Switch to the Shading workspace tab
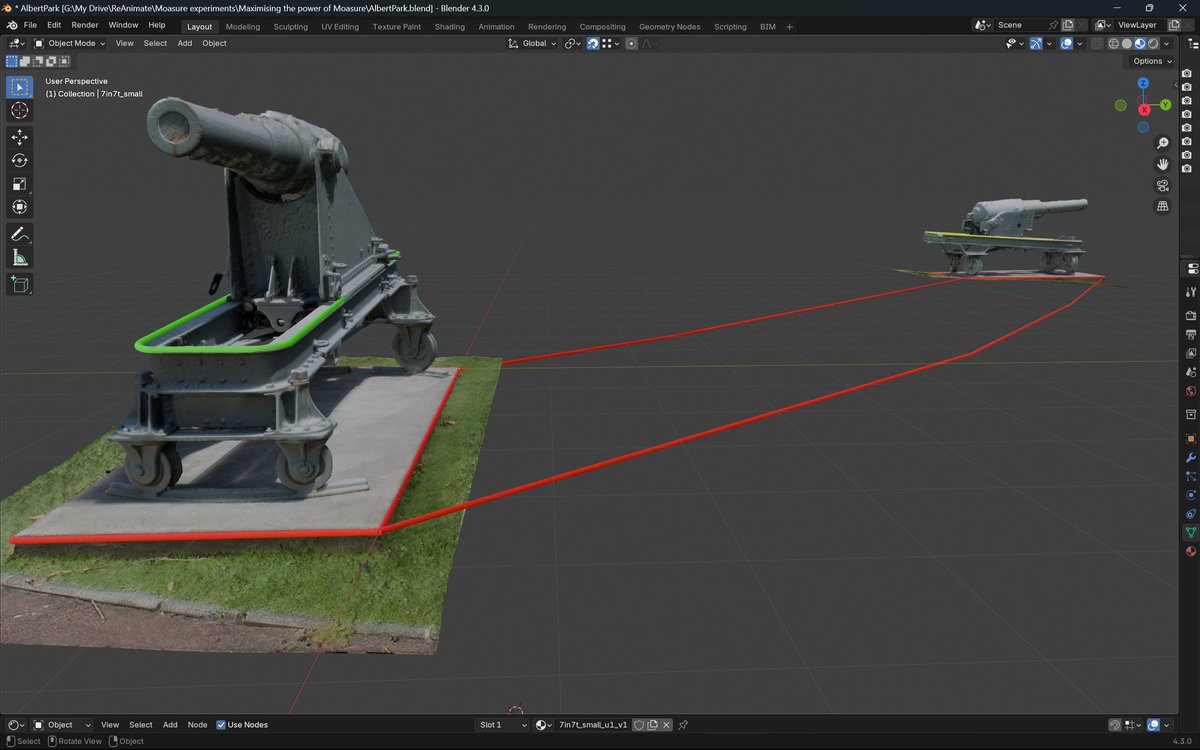 449,27
